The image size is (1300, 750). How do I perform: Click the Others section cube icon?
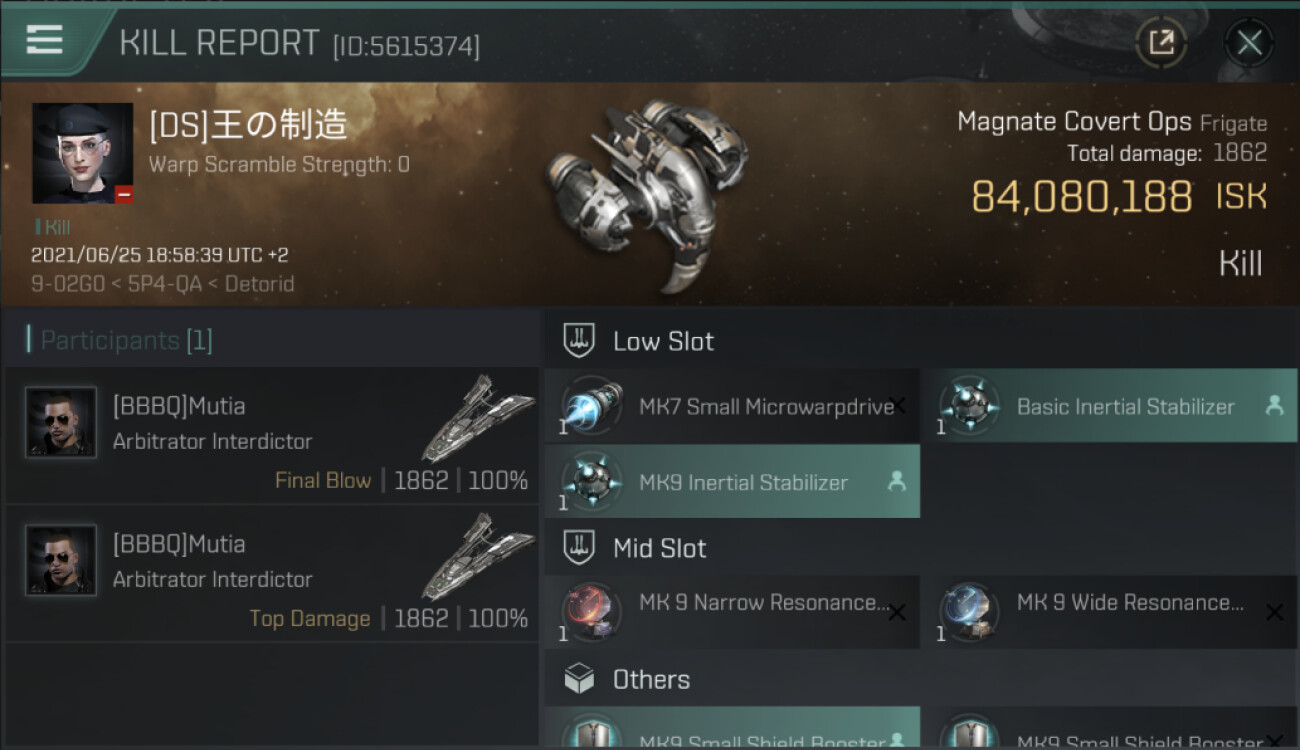tap(580, 680)
